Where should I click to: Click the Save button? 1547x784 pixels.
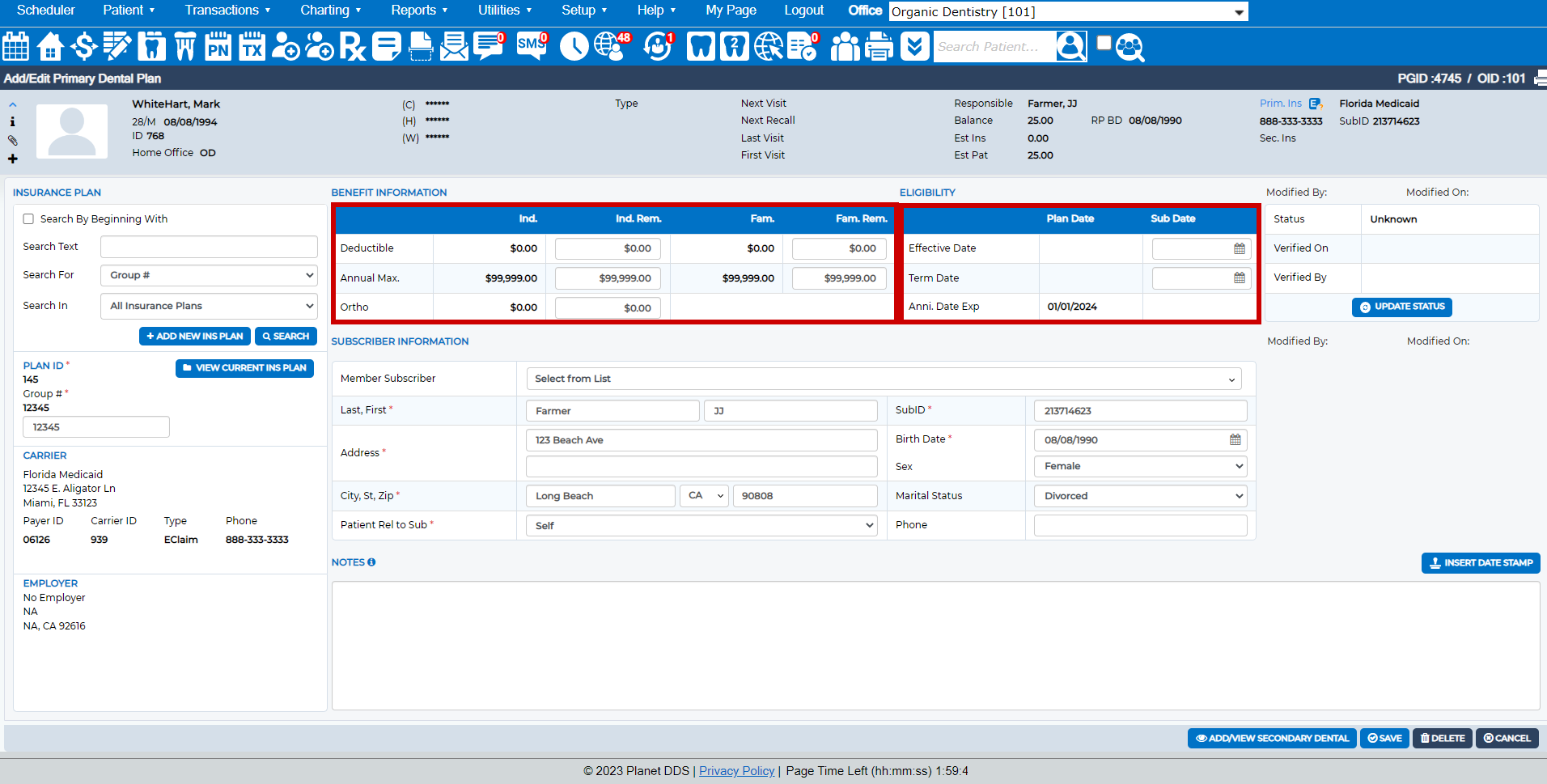coord(1384,738)
